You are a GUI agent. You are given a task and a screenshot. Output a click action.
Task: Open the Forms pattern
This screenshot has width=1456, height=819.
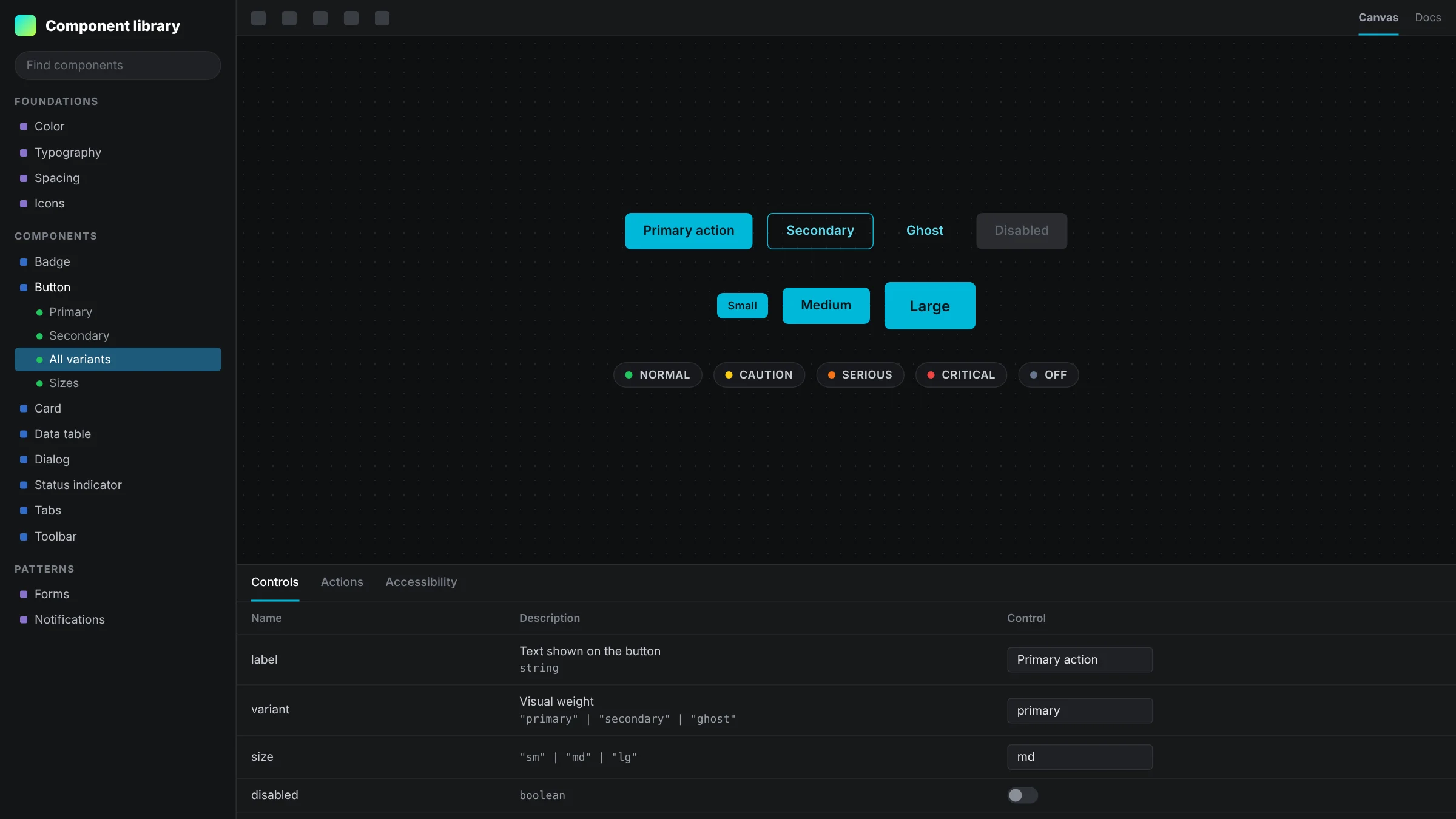[118, 594]
